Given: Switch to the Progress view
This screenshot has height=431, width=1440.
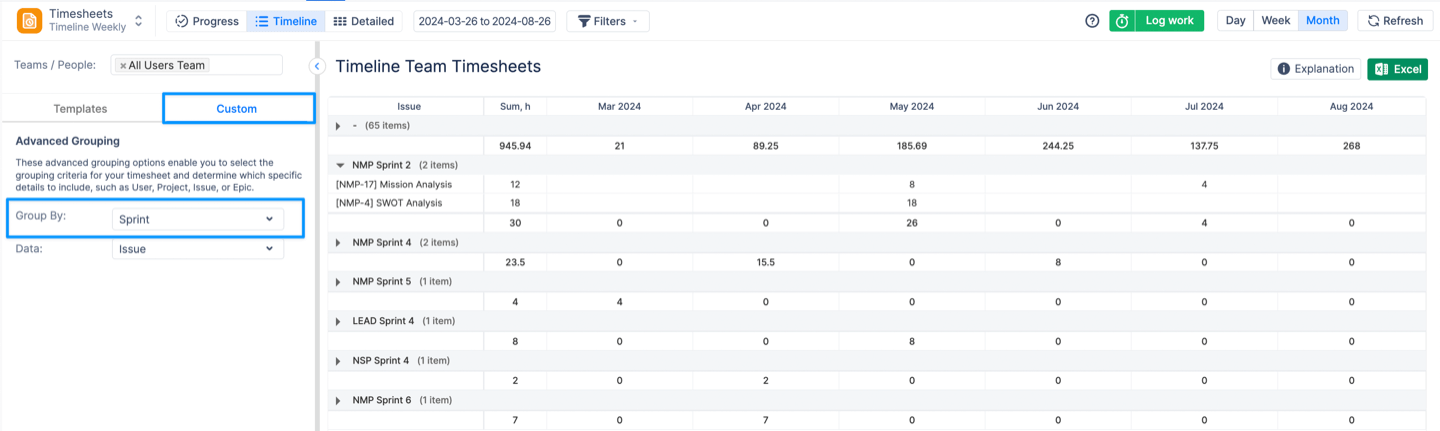Looking at the screenshot, I should pyautogui.click(x=206, y=21).
